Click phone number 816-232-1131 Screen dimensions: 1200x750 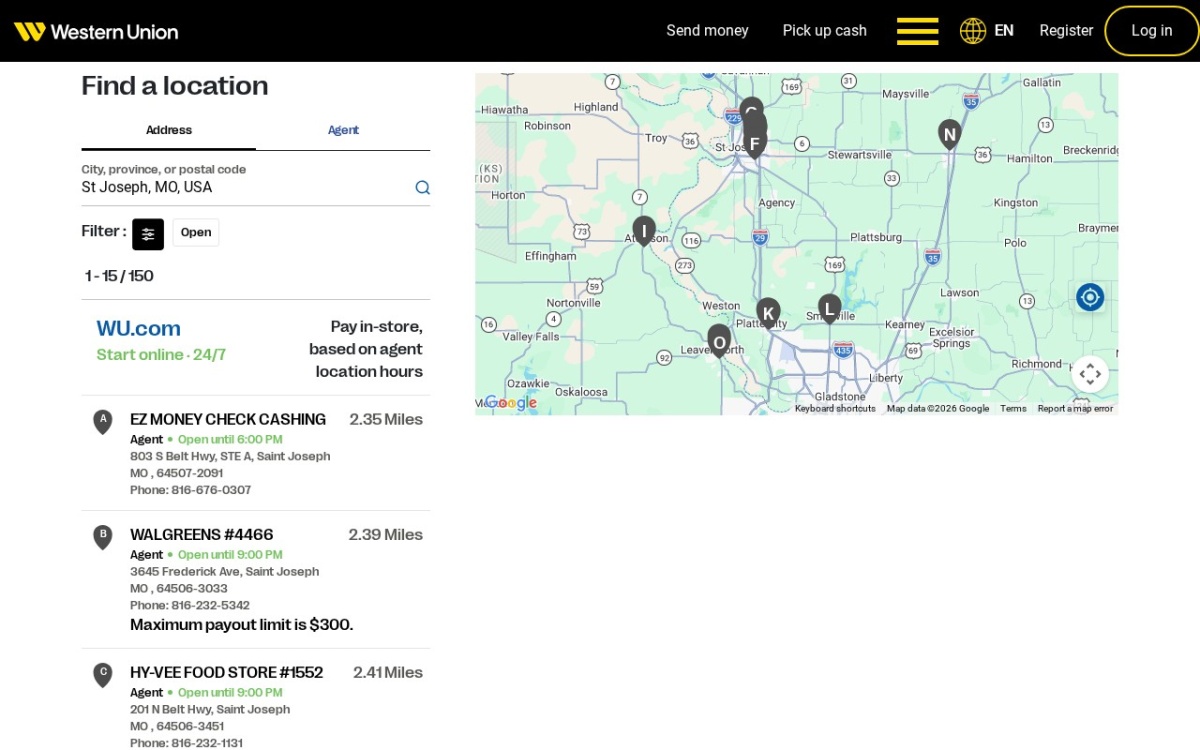207,743
